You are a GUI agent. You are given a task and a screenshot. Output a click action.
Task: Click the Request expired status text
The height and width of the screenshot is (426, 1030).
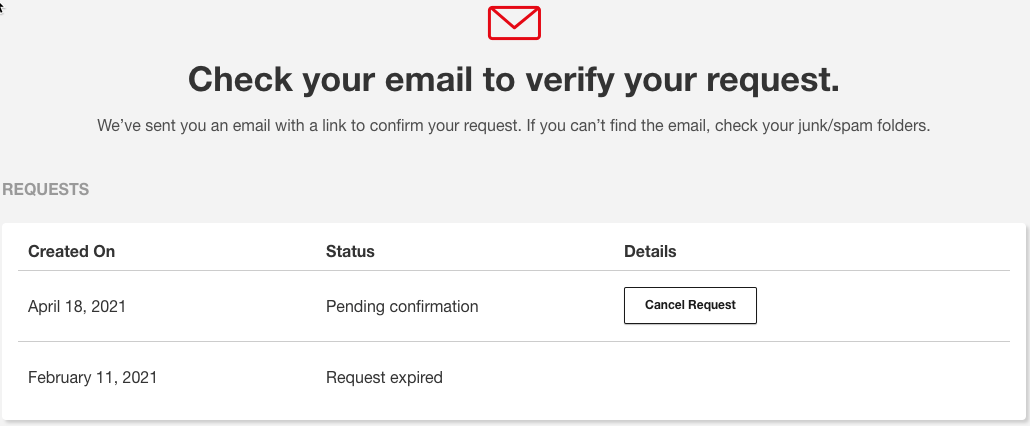[x=384, y=377]
